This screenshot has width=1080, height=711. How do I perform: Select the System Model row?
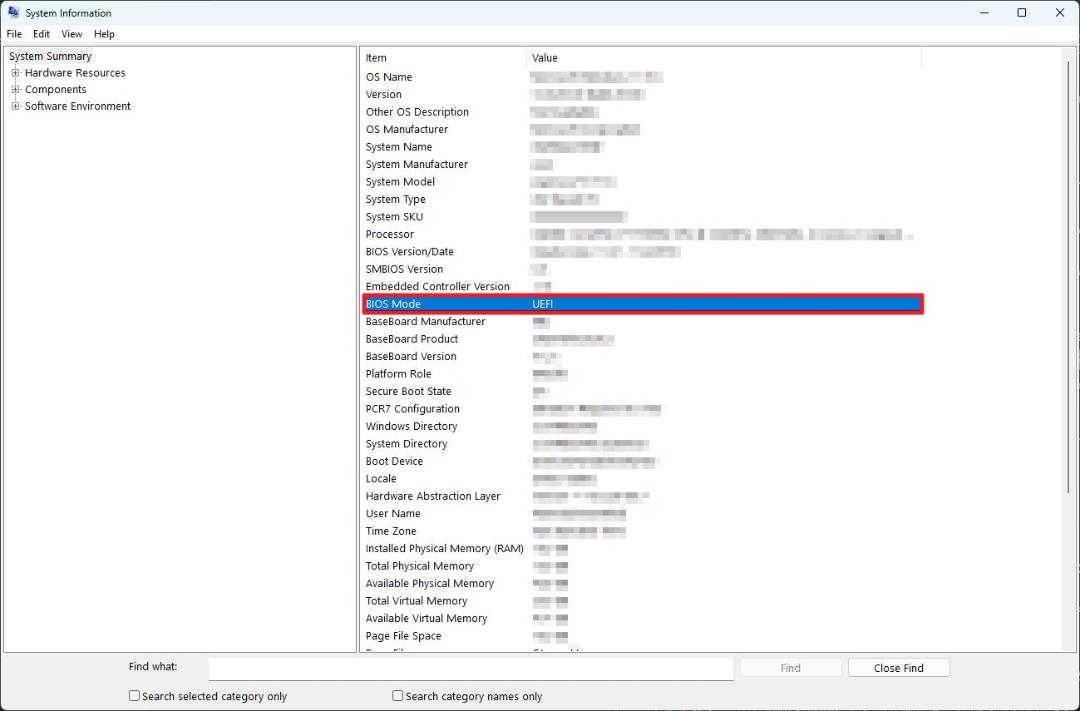642,182
